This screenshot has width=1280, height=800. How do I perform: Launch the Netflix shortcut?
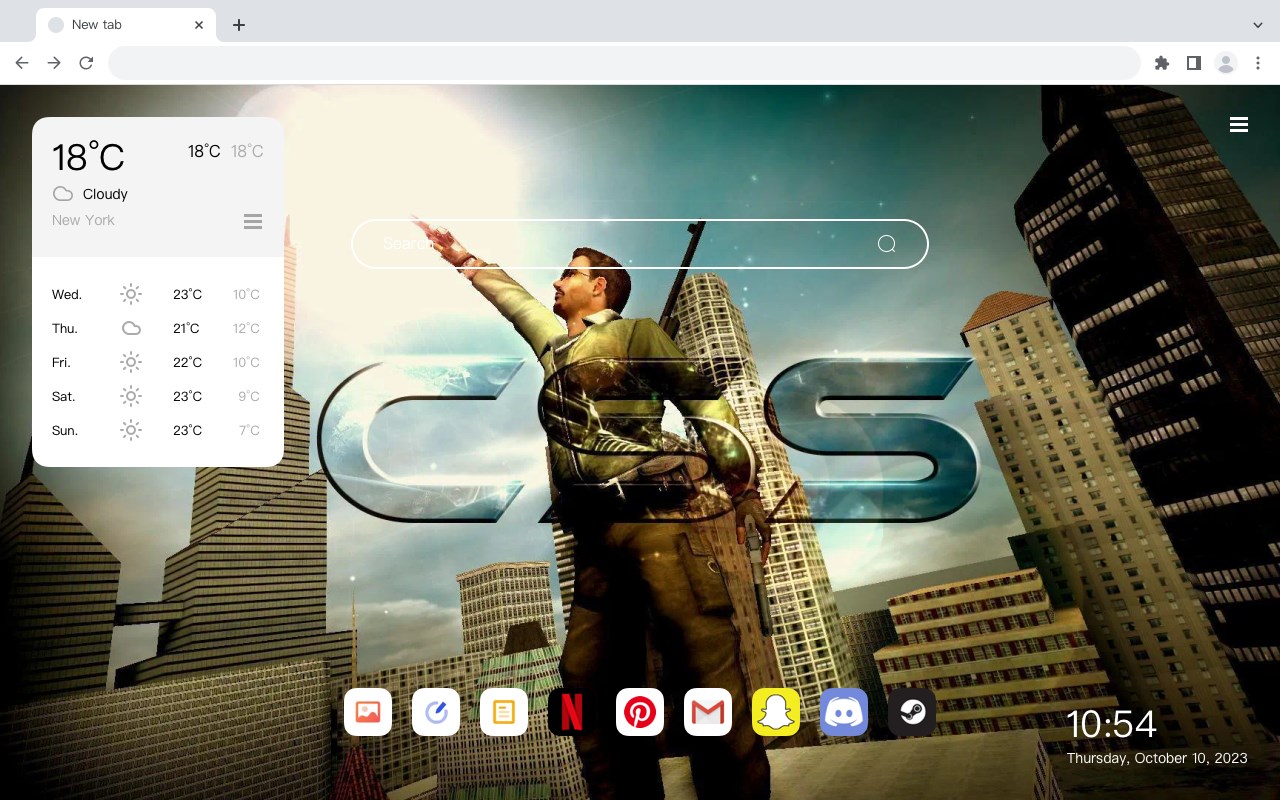pos(572,712)
